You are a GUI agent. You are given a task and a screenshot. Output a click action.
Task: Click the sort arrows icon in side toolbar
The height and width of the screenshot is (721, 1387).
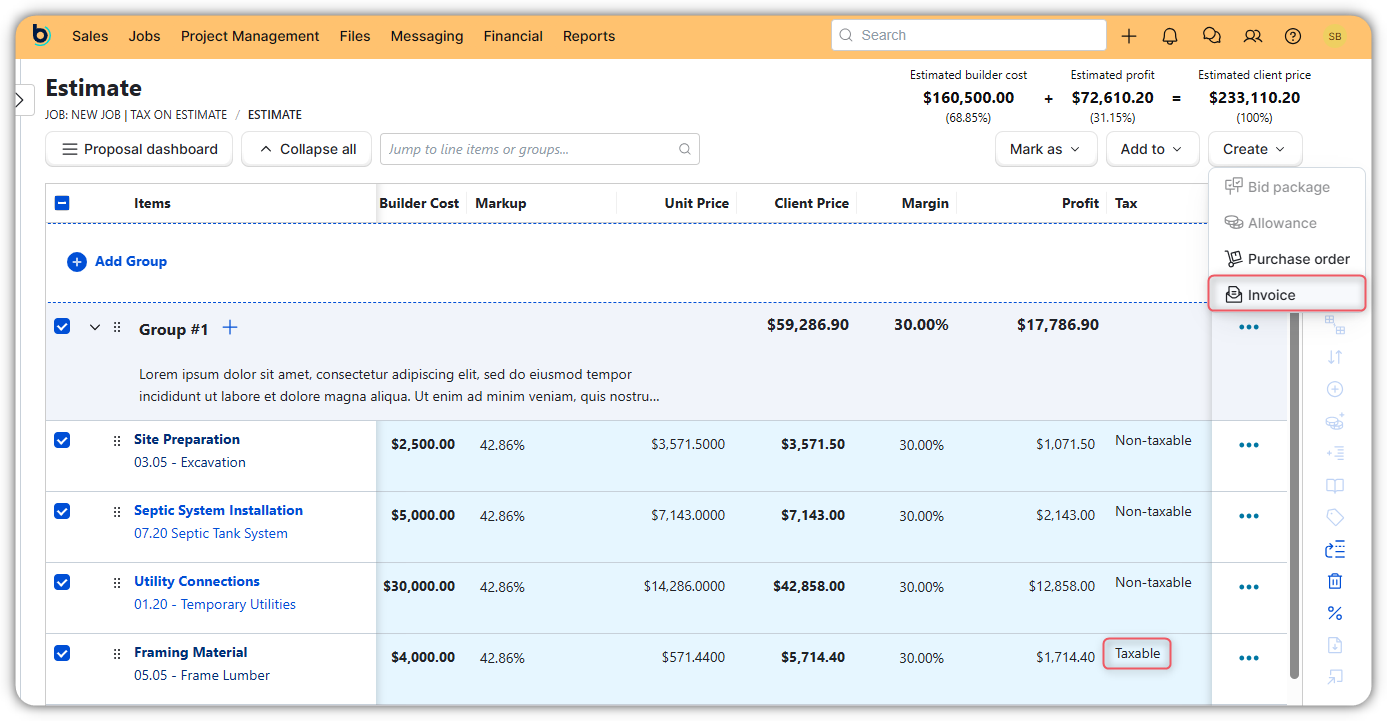click(1335, 357)
